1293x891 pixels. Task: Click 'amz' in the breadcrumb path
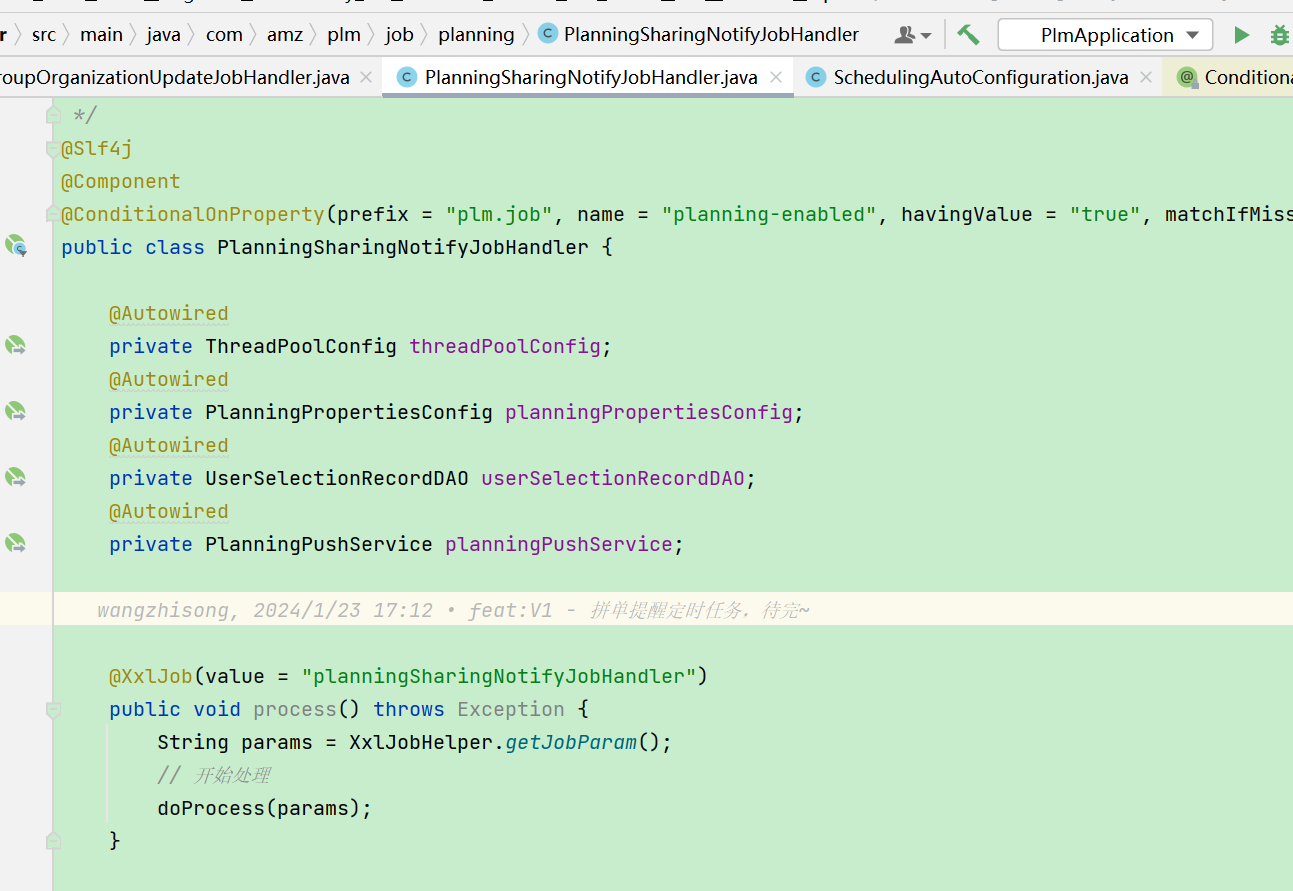pos(285,34)
